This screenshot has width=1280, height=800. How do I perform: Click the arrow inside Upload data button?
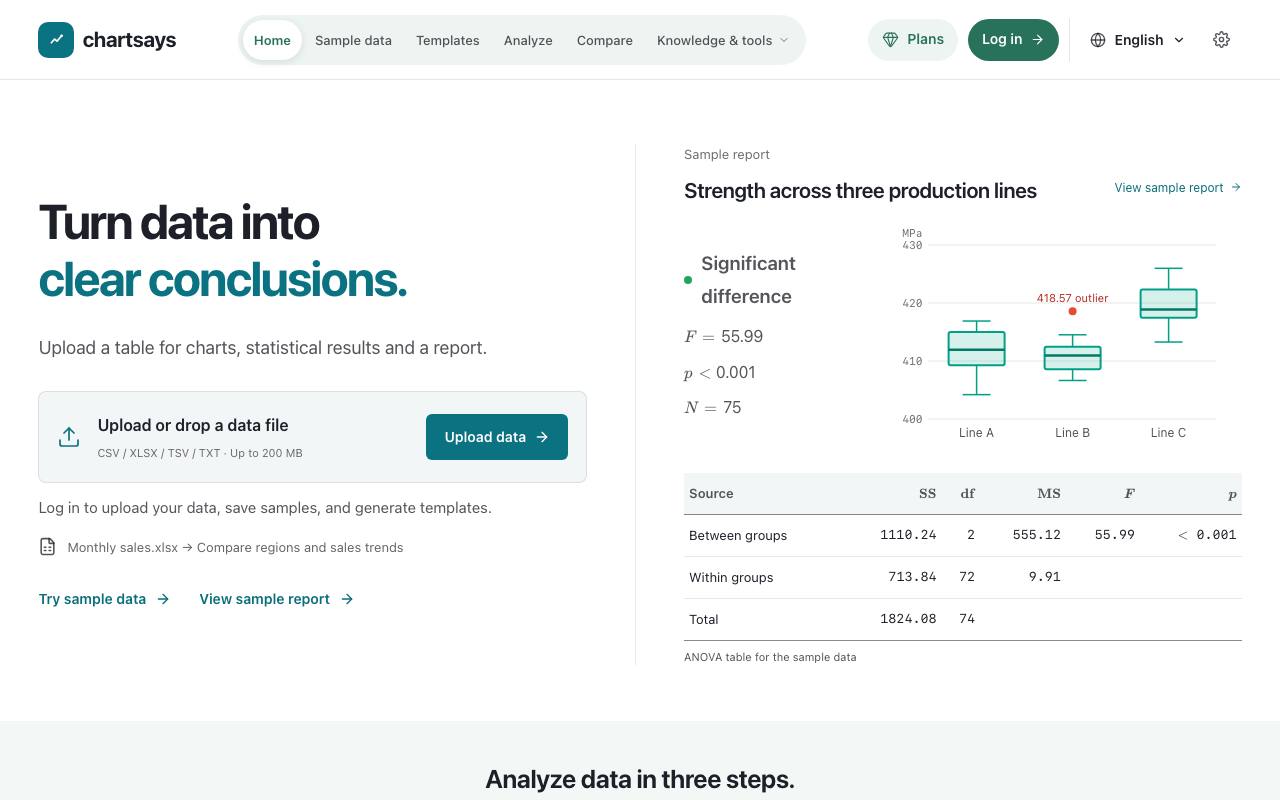pyautogui.click(x=542, y=437)
